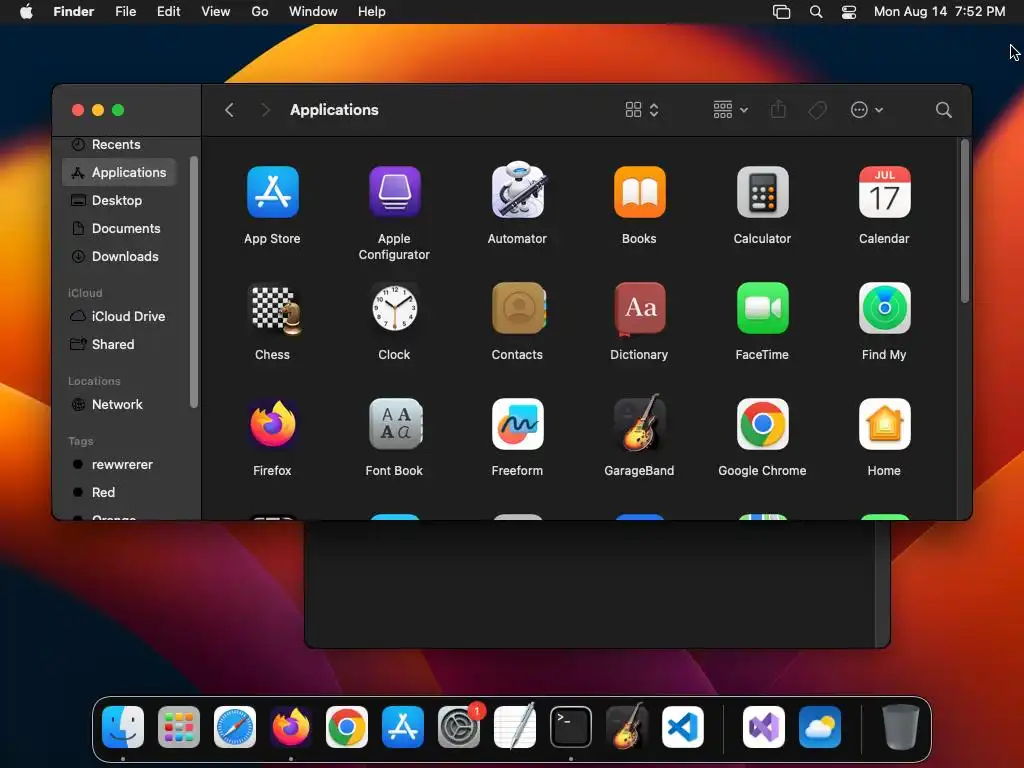Open Safari from the Dock
1024x768 pixels.
[235, 727]
